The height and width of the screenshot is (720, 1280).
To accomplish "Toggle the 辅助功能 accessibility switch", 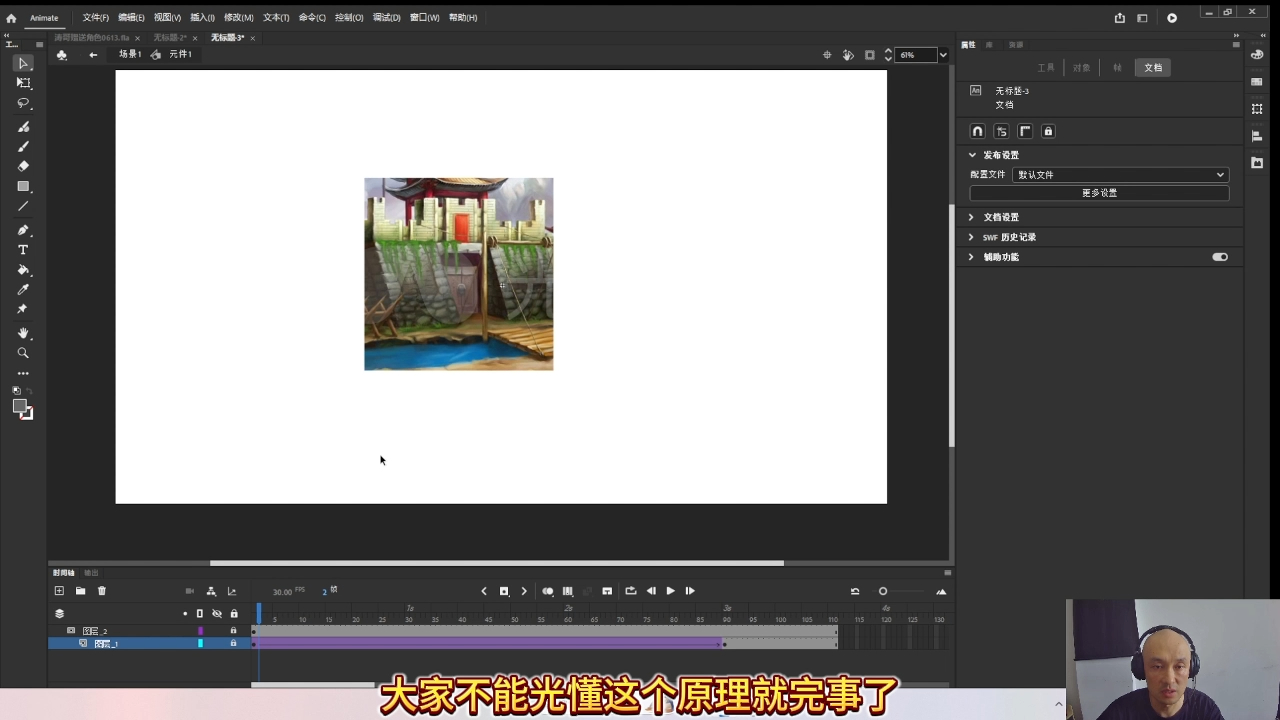I will click(x=1220, y=257).
